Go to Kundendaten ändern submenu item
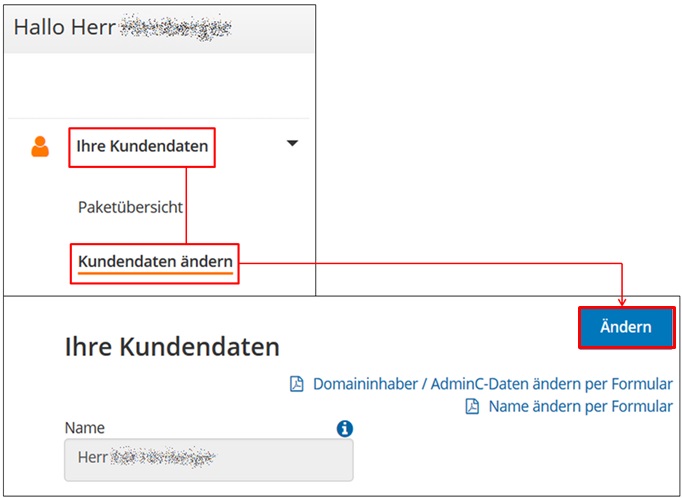 [x=155, y=262]
